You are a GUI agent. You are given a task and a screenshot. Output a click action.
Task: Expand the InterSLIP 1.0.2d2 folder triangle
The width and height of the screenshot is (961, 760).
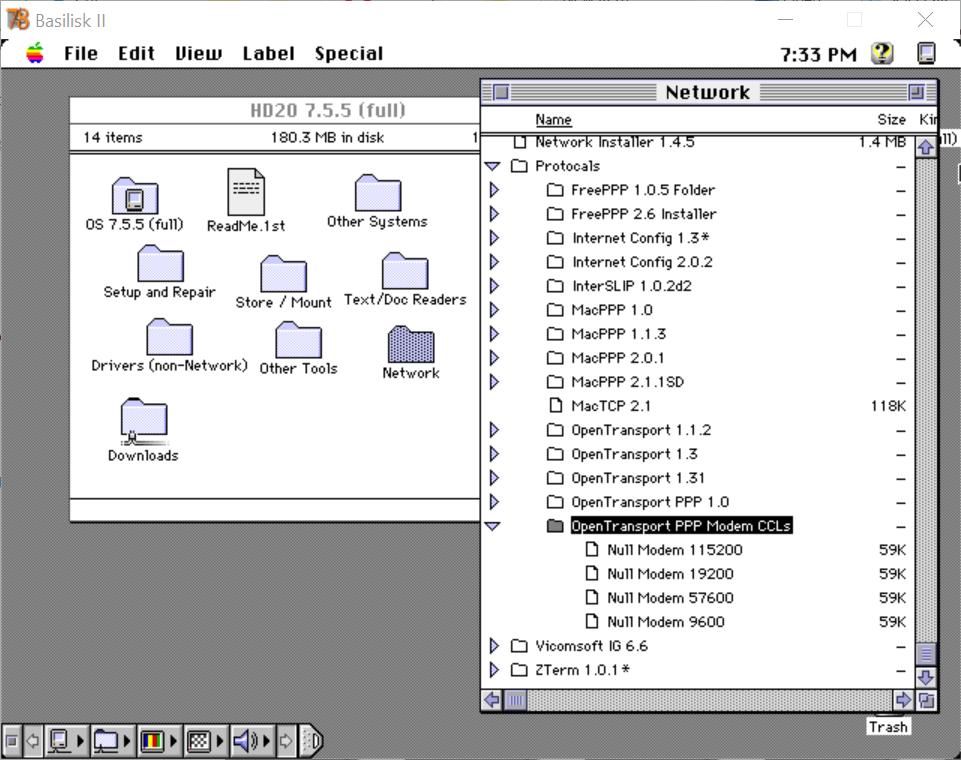[494, 286]
